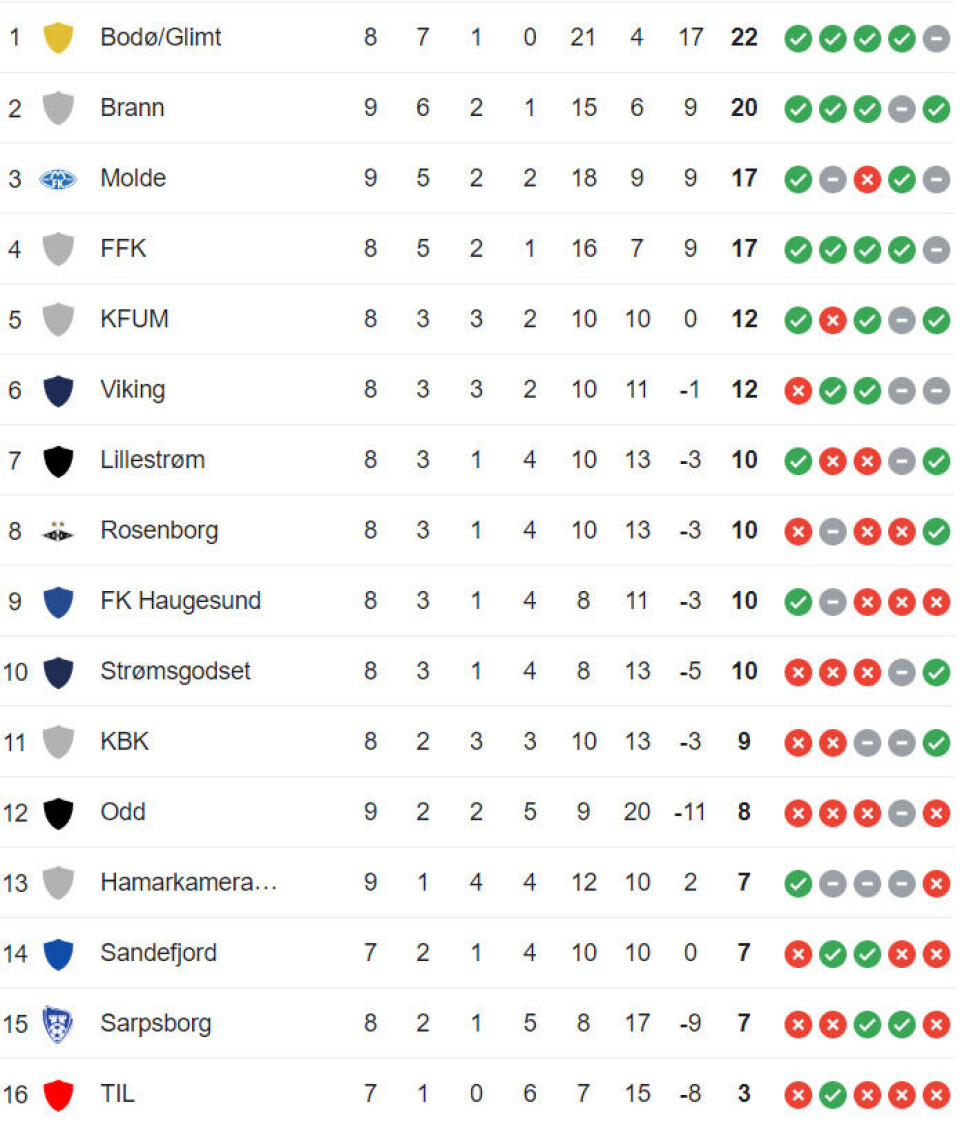Select Odd's gray draw form icon

pyautogui.click(x=902, y=813)
